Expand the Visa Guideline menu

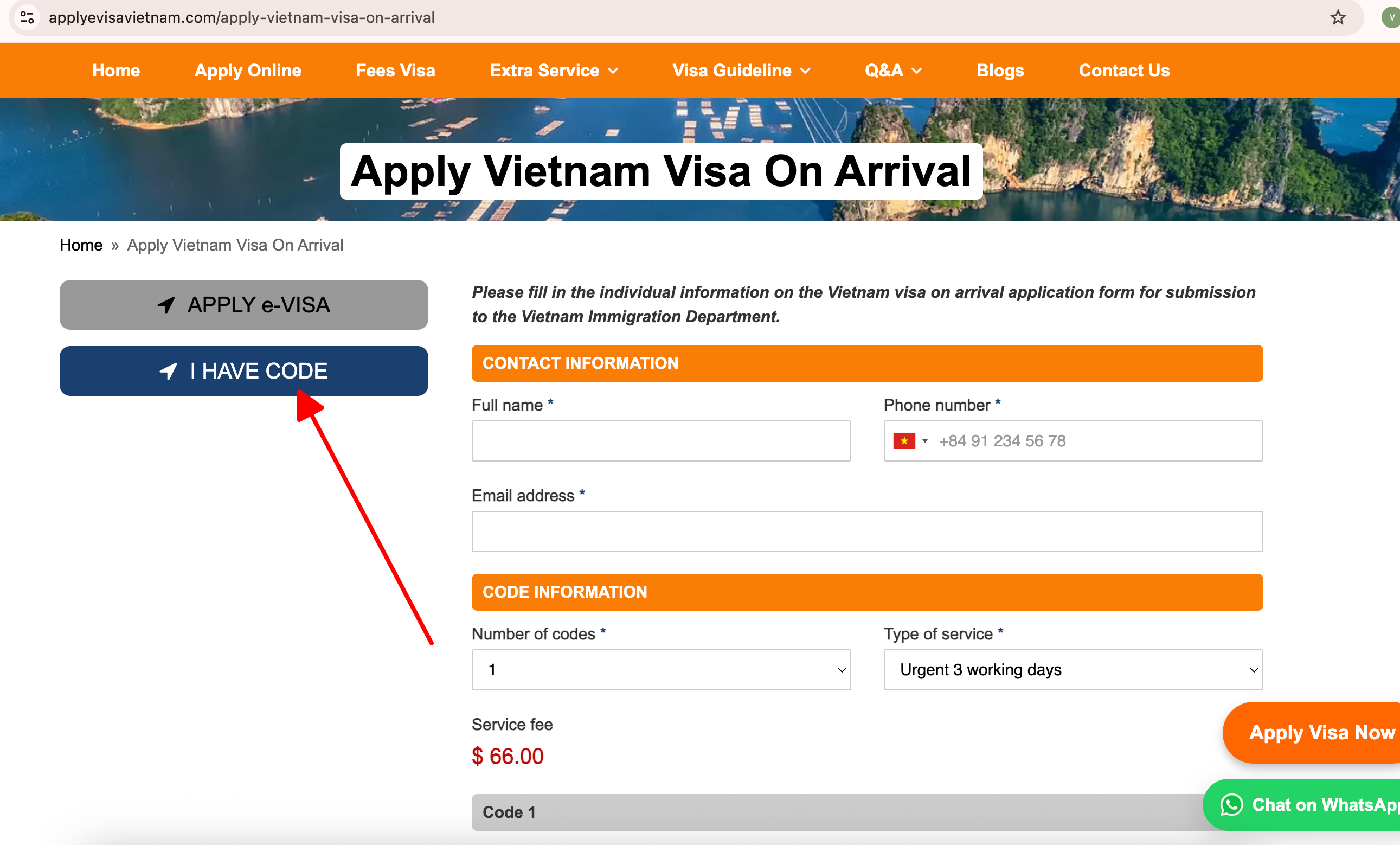tap(741, 71)
